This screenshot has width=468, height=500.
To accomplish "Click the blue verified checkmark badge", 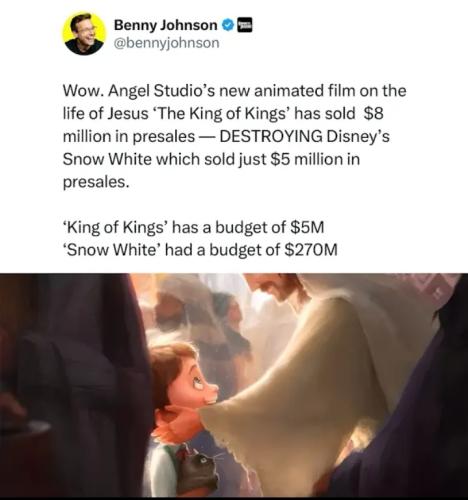I will 228,25.
